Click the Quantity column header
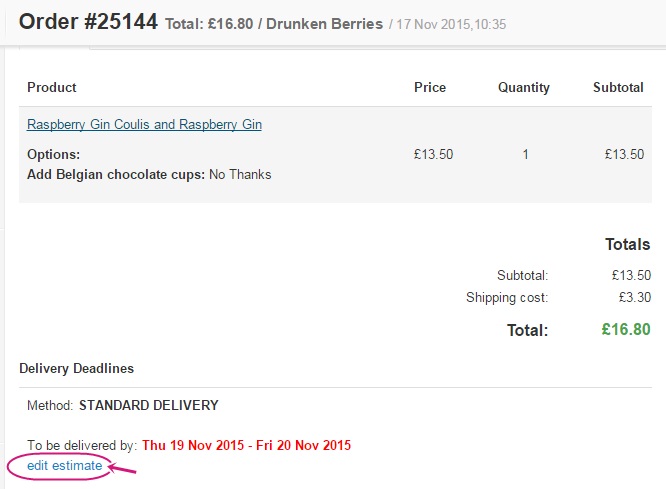Viewport: 666px width, 489px height. tap(524, 88)
